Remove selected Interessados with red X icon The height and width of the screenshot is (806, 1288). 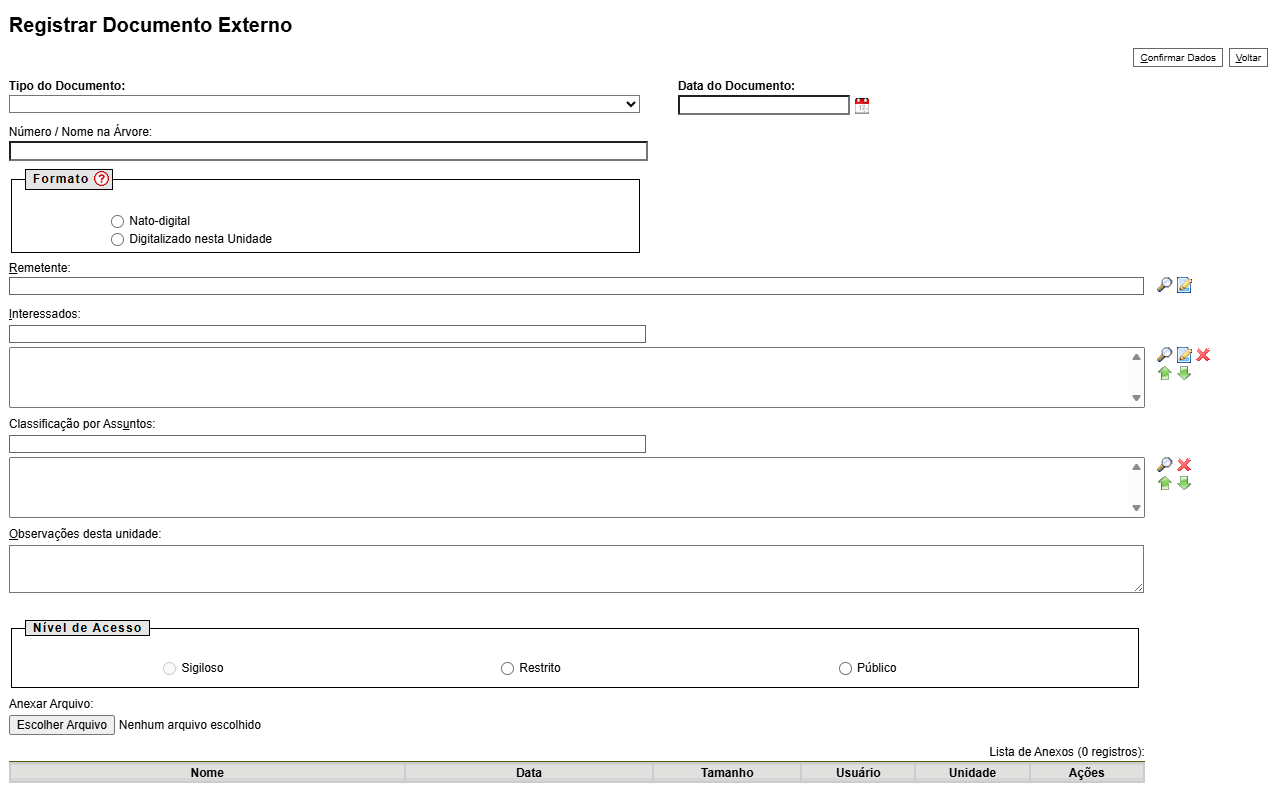click(1203, 355)
